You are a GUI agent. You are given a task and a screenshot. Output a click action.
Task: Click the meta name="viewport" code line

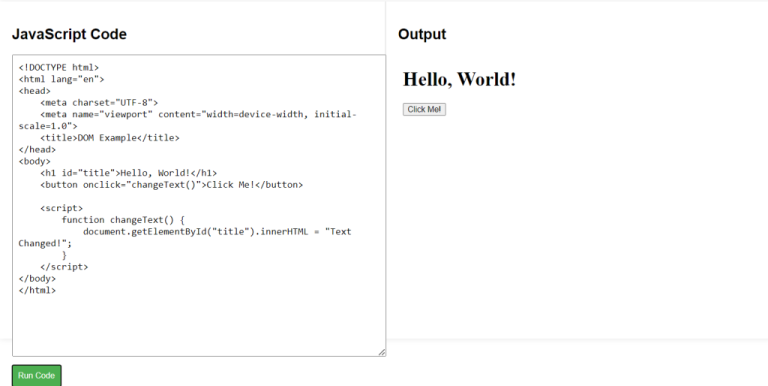pos(198,115)
